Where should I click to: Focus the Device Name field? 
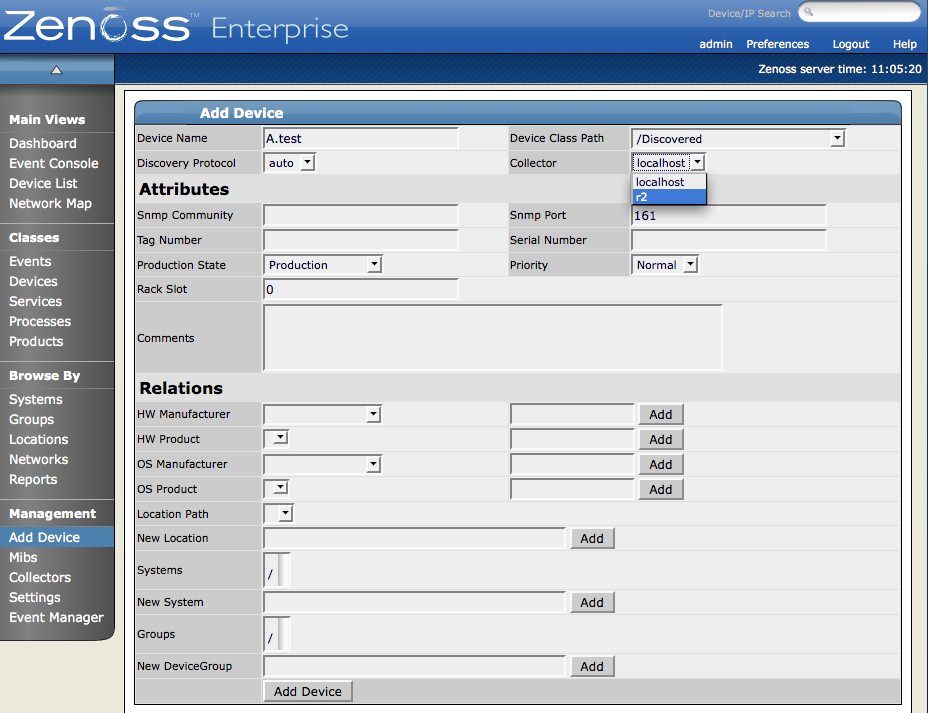pos(360,138)
